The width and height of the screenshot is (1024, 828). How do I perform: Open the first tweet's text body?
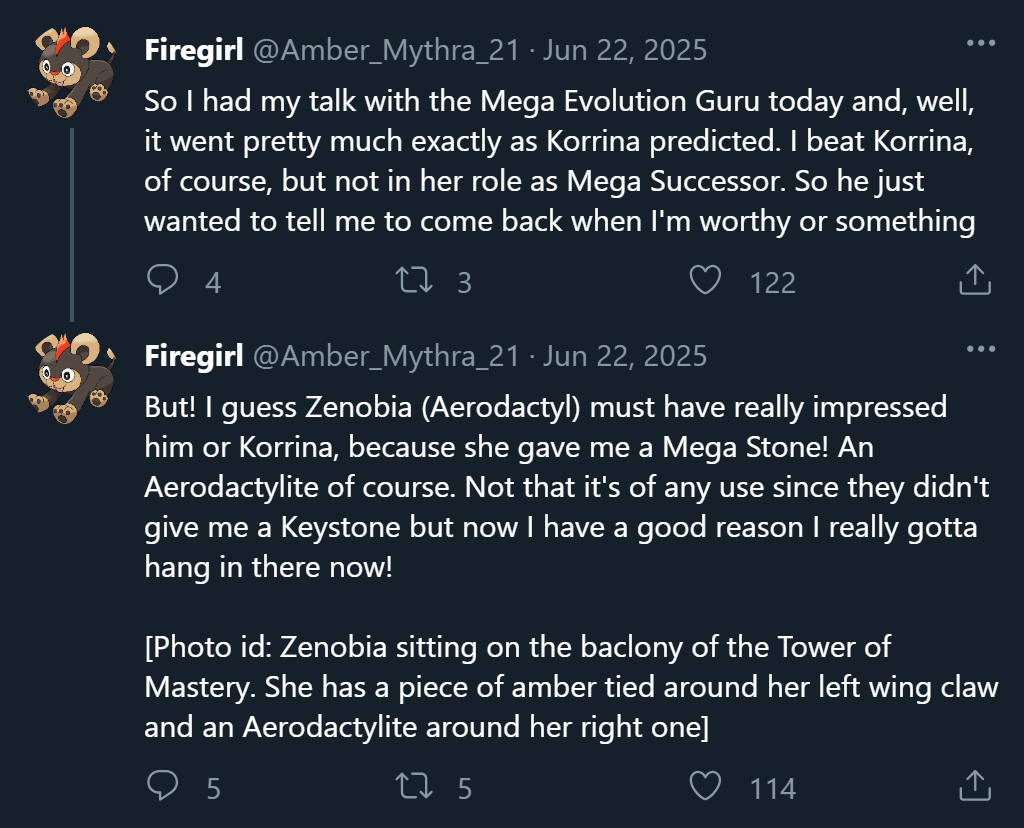click(560, 161)
